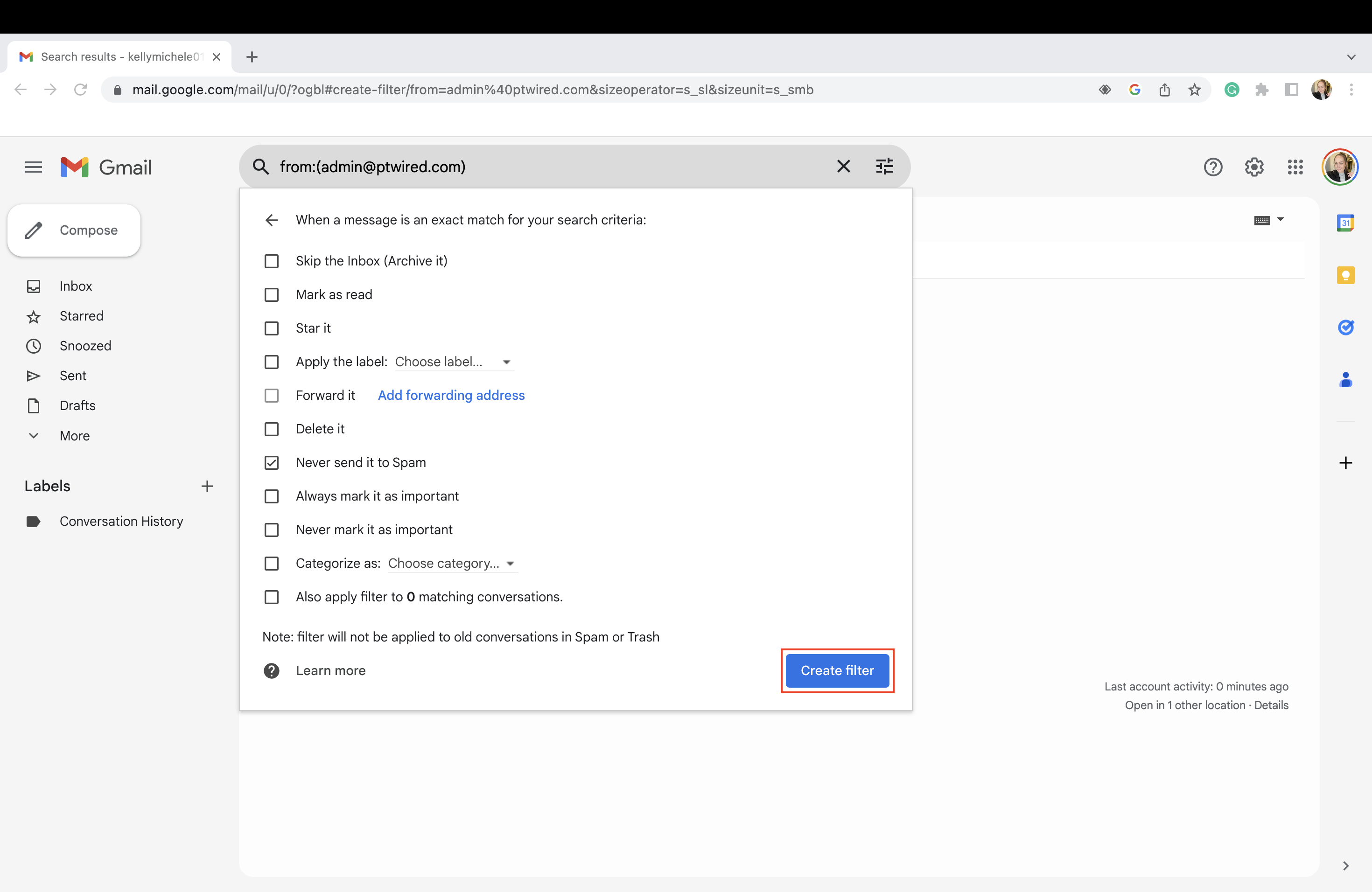The width and height of the screenshot is (1372, 892).
Task: Open the Drafts folder
Action: 77,405
